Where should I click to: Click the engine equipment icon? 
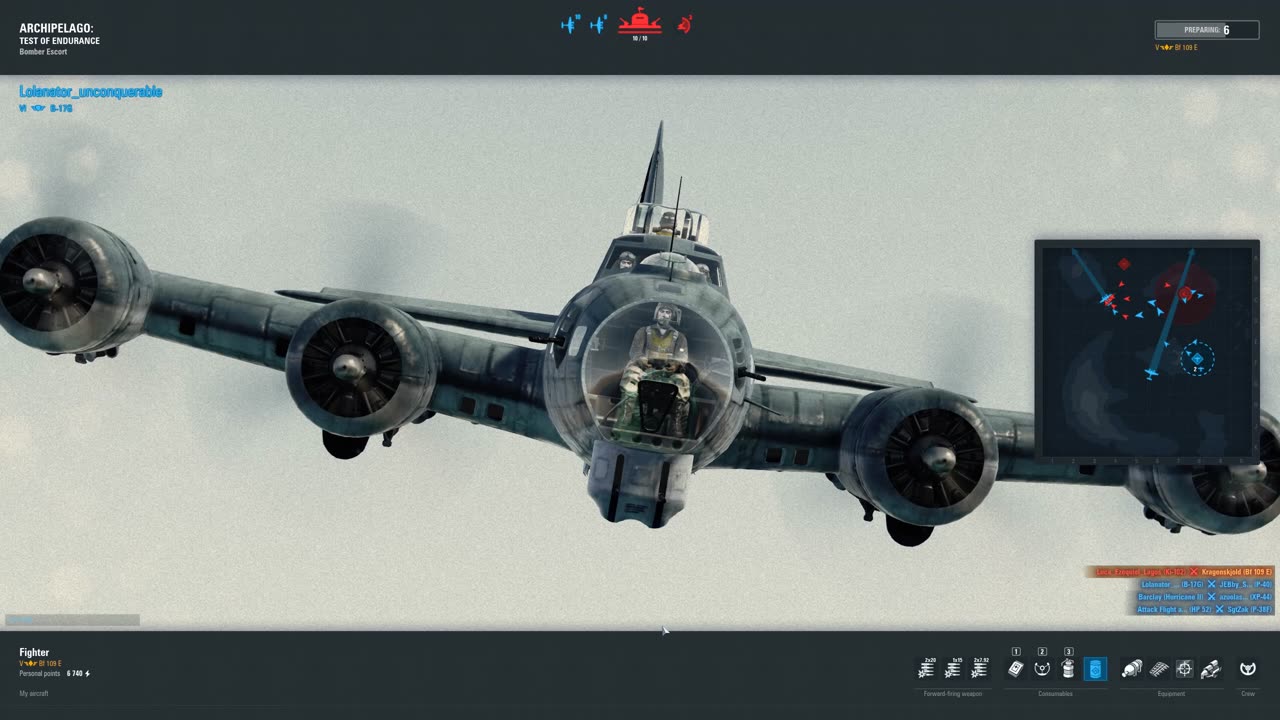(x=1132, y=669)
